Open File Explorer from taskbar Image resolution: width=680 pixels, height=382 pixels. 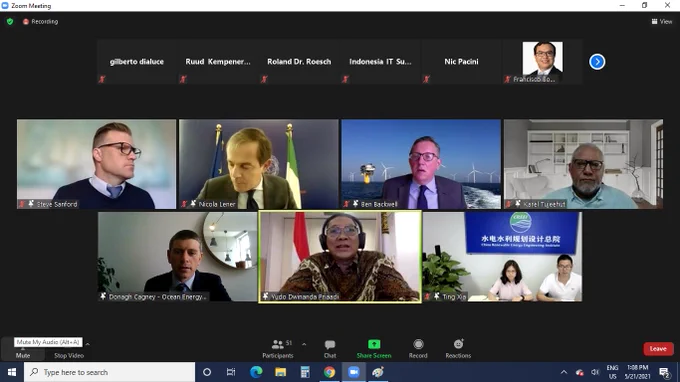pyautogui.click(x=281, y=372)
